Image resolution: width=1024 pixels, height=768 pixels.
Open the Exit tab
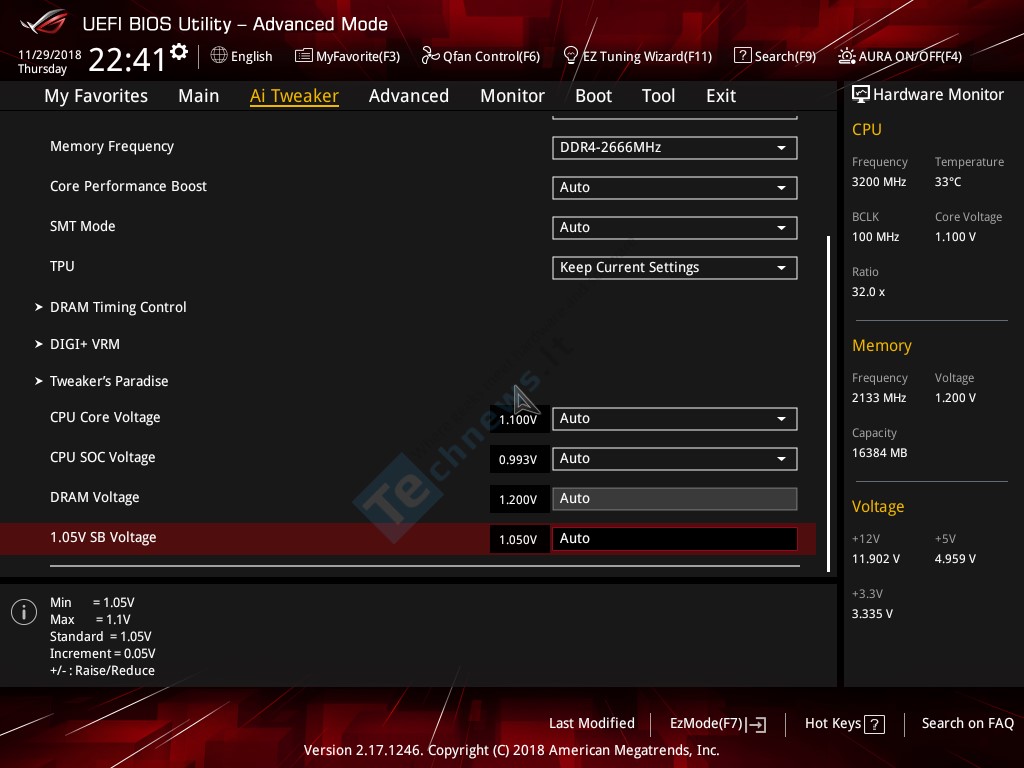point(721,96)
